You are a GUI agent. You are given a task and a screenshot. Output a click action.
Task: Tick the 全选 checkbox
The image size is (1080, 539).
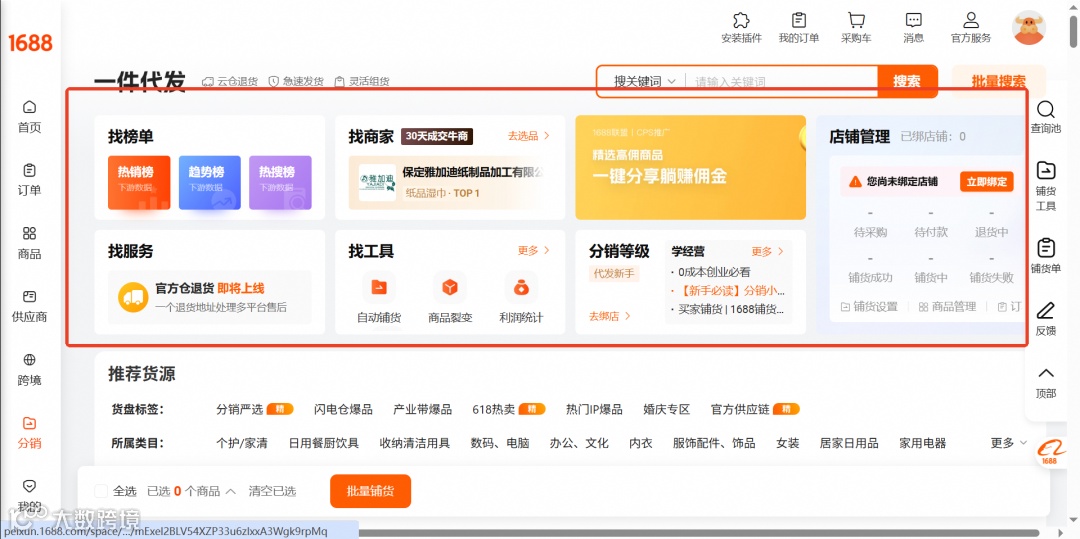[x=101, y=491]
